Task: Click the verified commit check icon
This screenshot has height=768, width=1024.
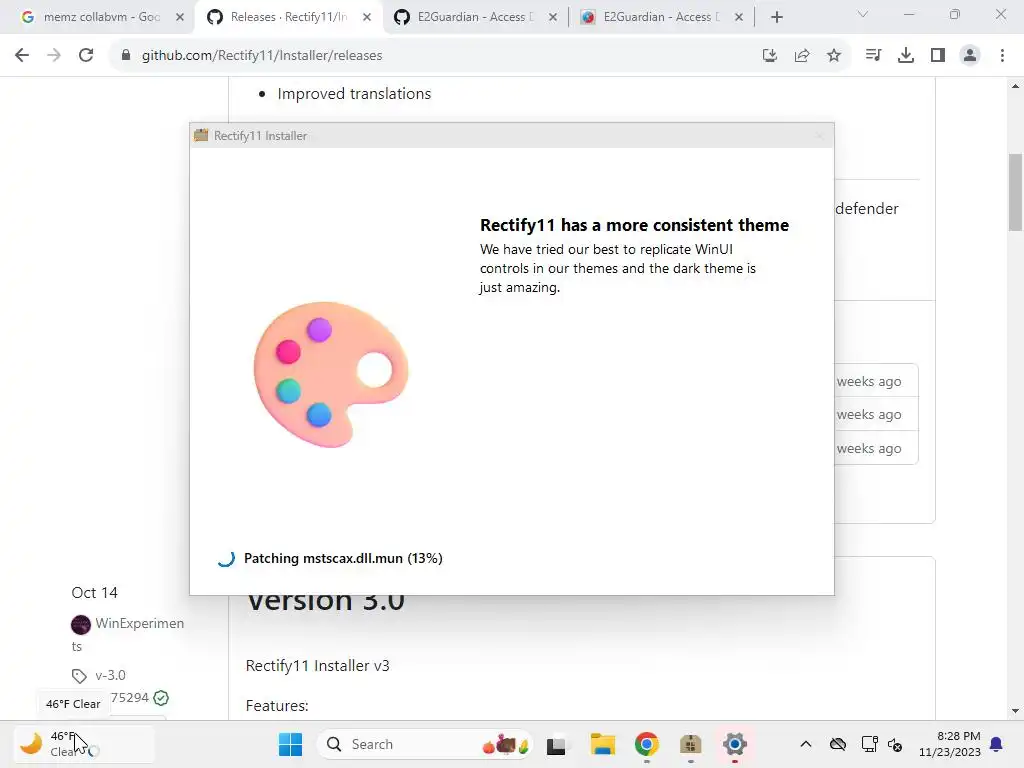Action: pyautogui.click(x=161, y=698)
